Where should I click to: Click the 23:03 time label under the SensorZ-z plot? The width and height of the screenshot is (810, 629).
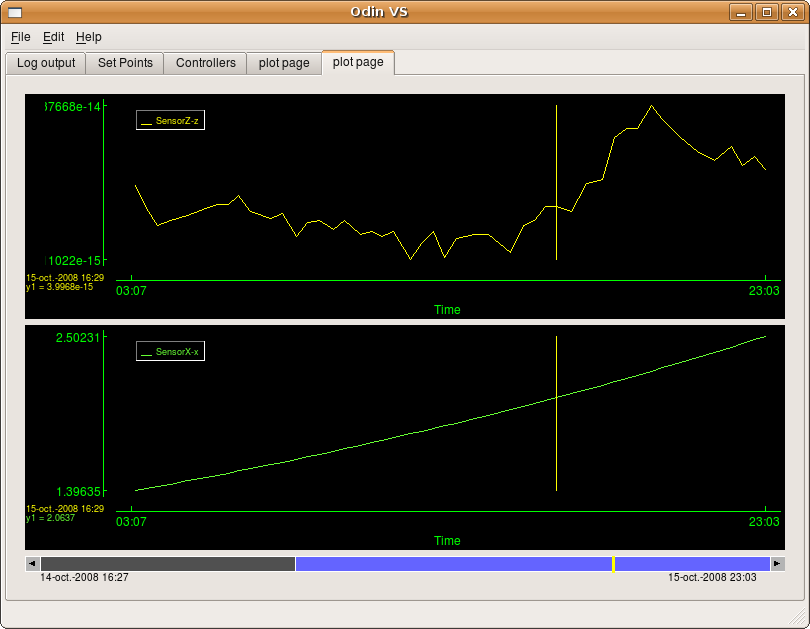pyautogui.click(x=764, y=291)
